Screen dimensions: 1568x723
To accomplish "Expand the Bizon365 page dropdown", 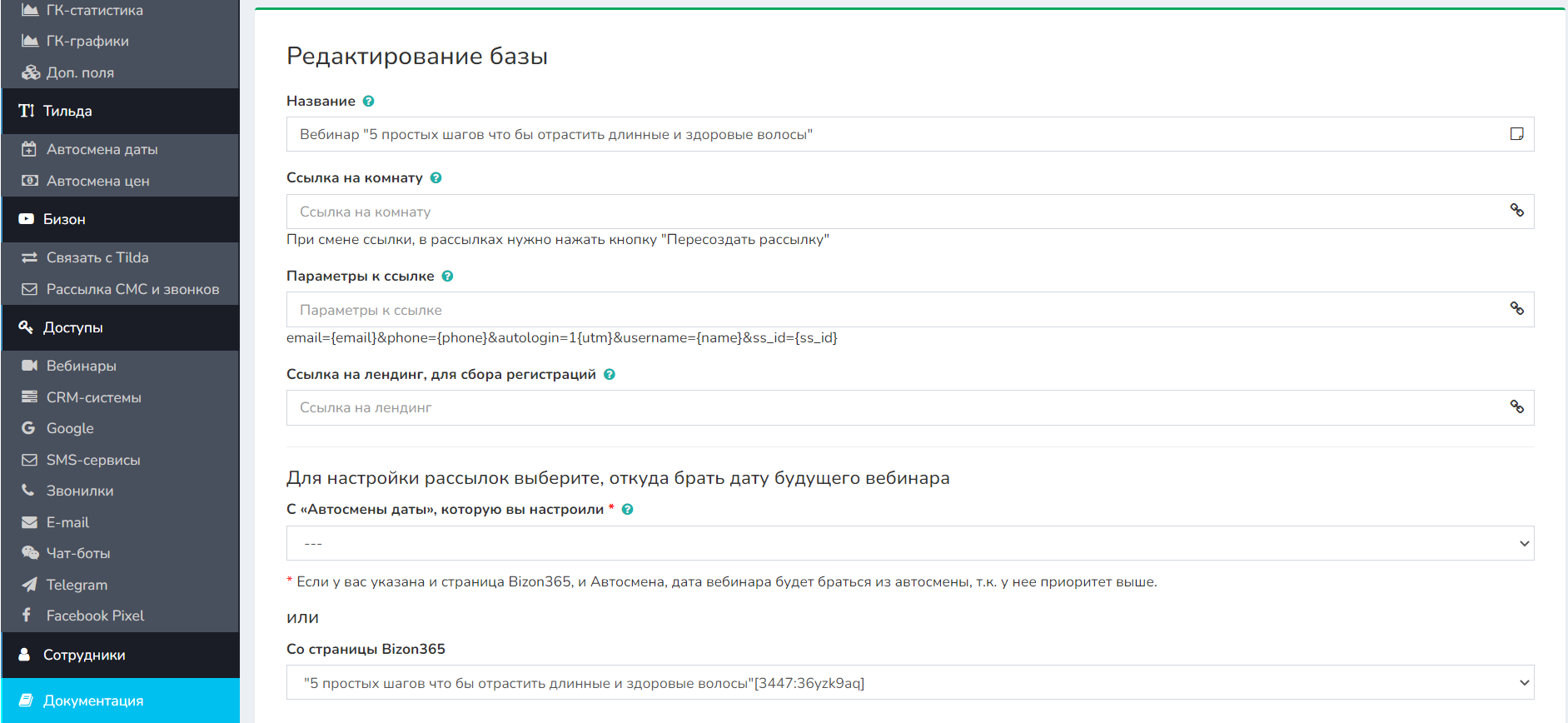I will (909, 683).
